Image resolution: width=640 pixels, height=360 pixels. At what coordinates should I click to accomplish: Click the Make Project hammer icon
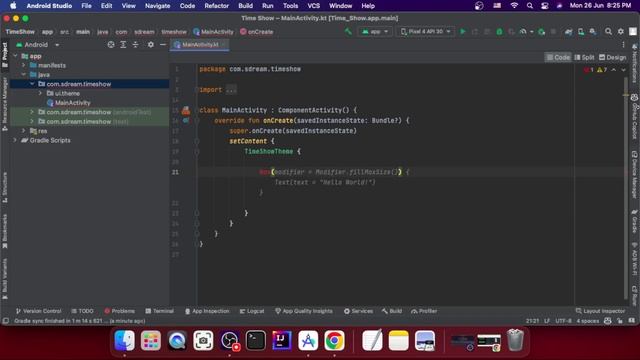[348, 31]
